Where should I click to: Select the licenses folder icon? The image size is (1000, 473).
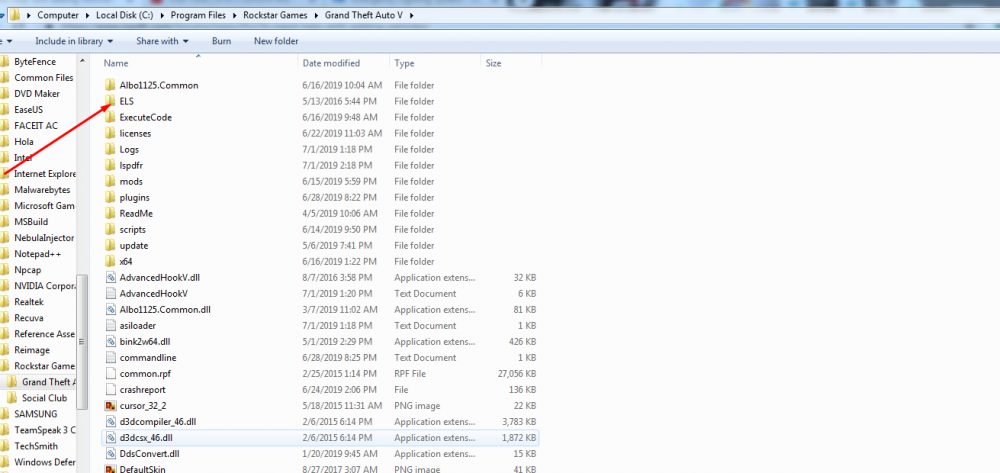tap(110, 133)
